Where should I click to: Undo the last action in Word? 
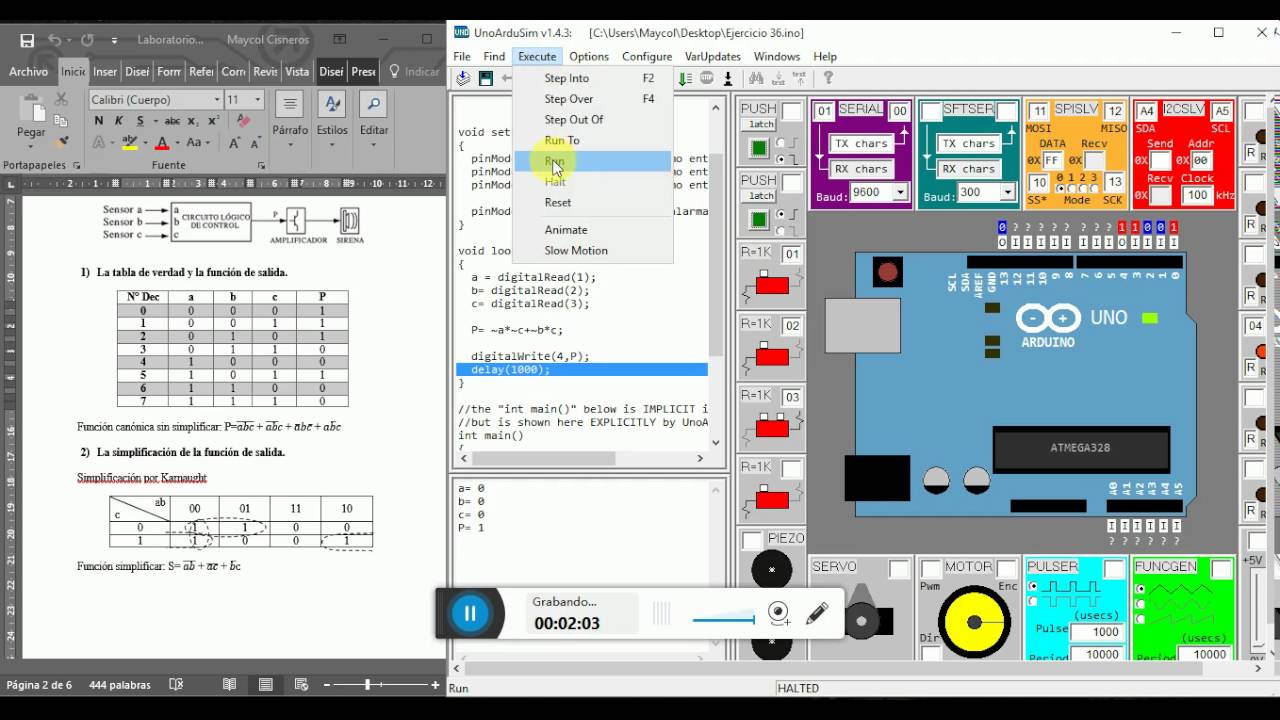(54, 40)
